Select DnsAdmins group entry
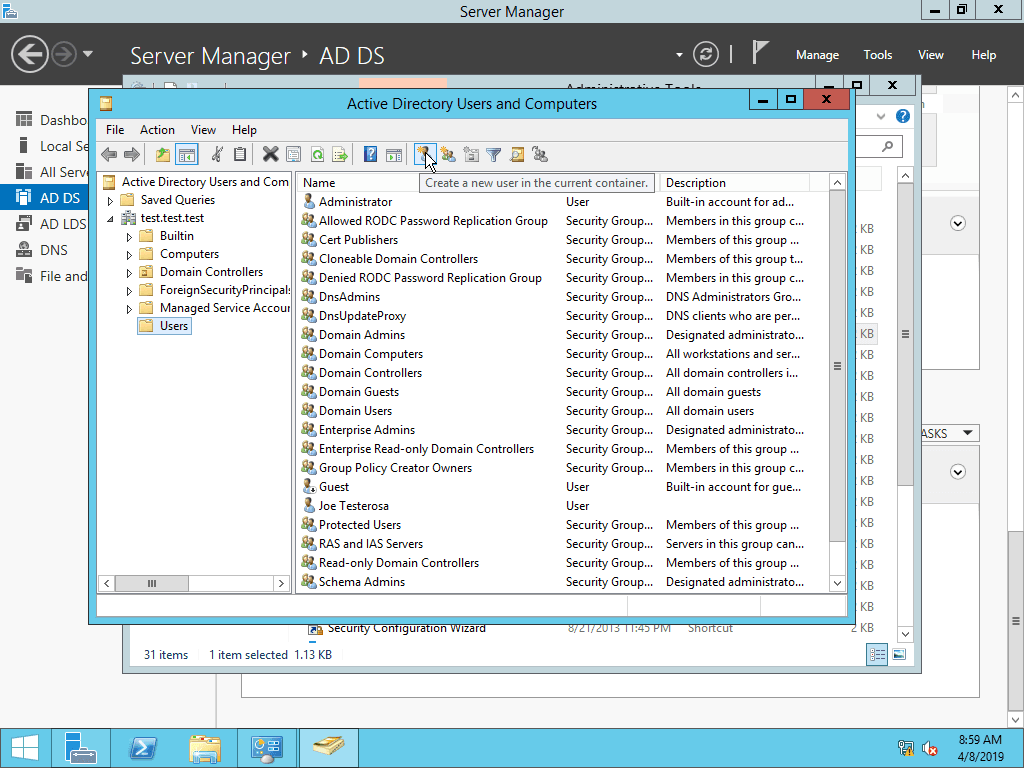Image resolution: width=1024 pixels, height=768 pixels. coord(349,296)
